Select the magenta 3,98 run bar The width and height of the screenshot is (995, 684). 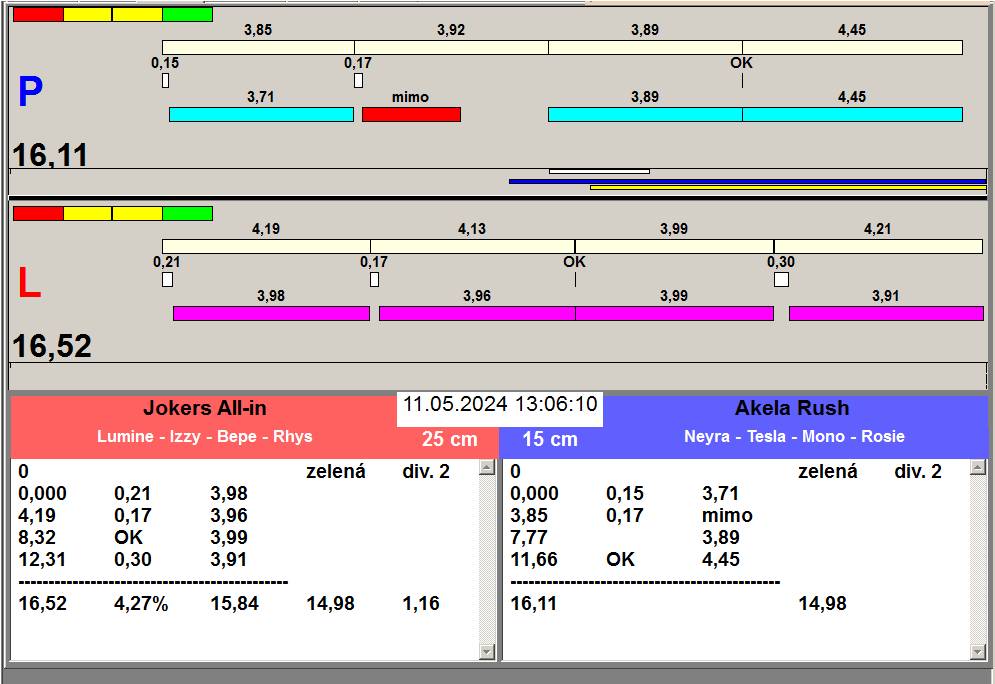[x=271, y=313]
